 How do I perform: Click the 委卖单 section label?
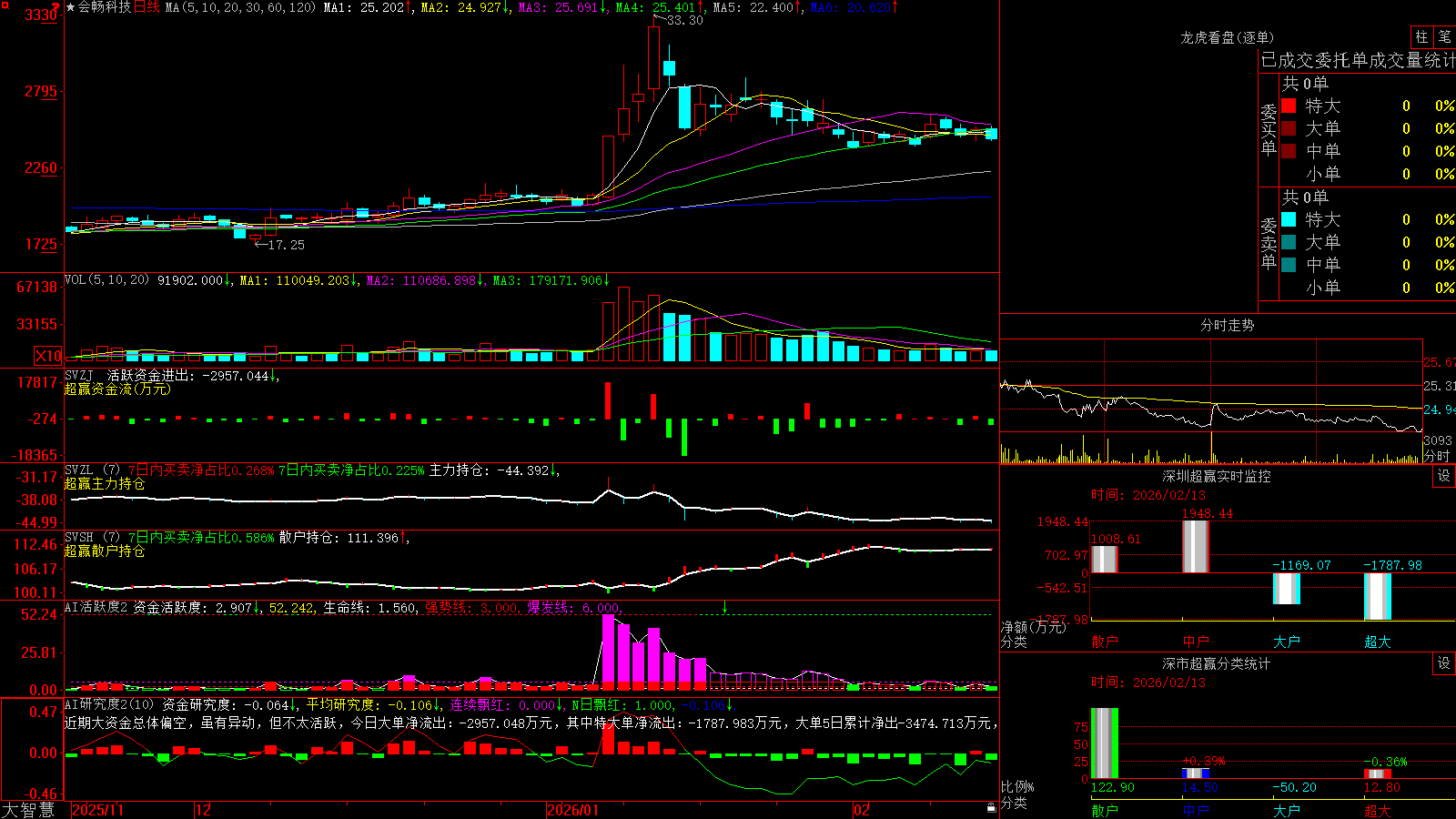[x=1269, y=243]
